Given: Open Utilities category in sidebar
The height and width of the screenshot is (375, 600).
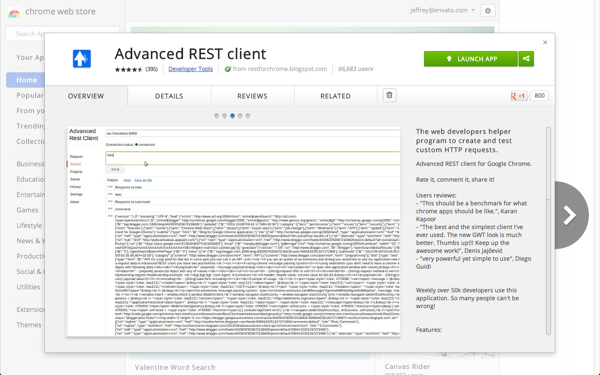Looking at the screenshot, I should (x=28, y=287).
